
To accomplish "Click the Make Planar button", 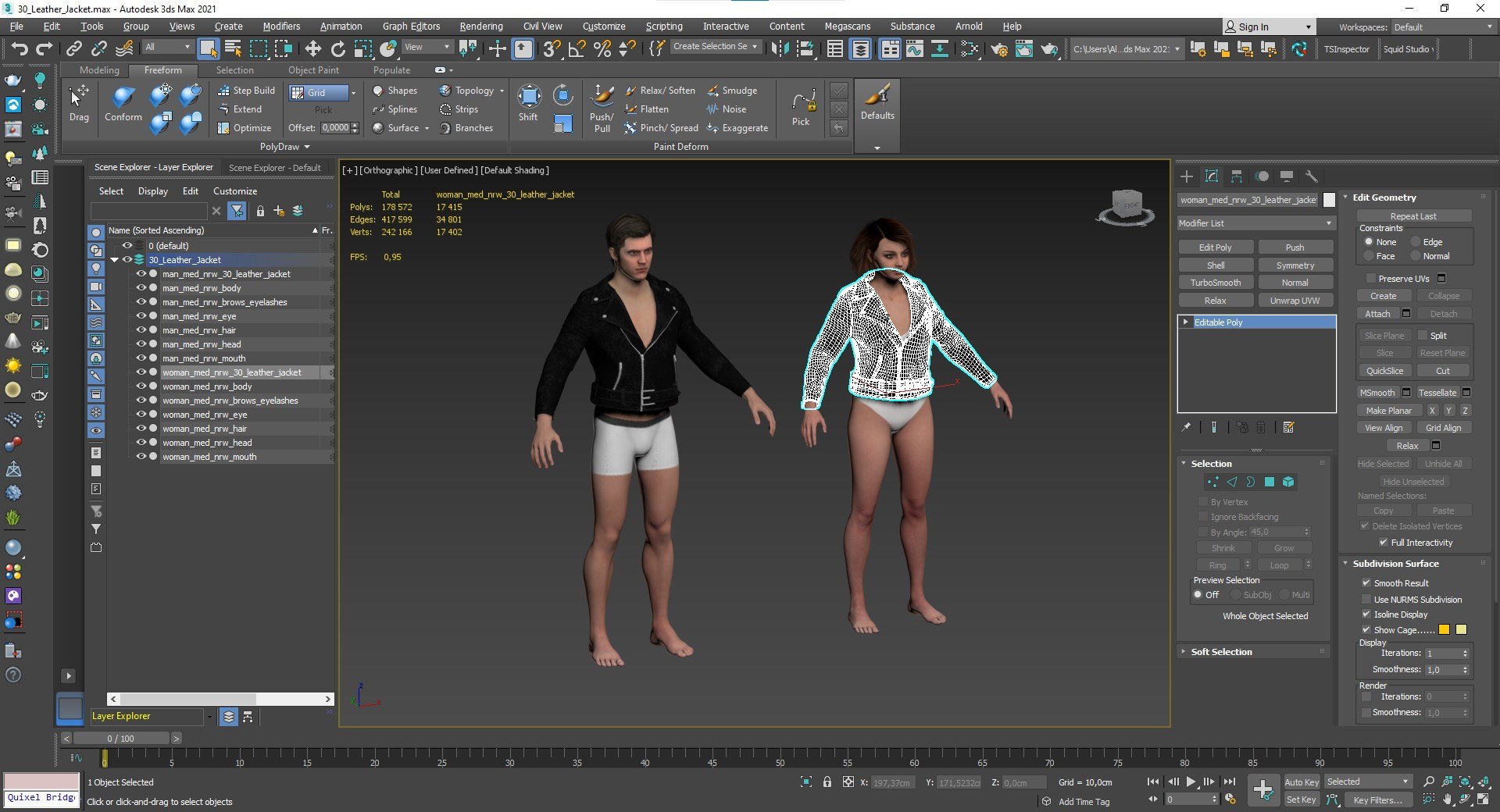I will tap(1388, 411).
